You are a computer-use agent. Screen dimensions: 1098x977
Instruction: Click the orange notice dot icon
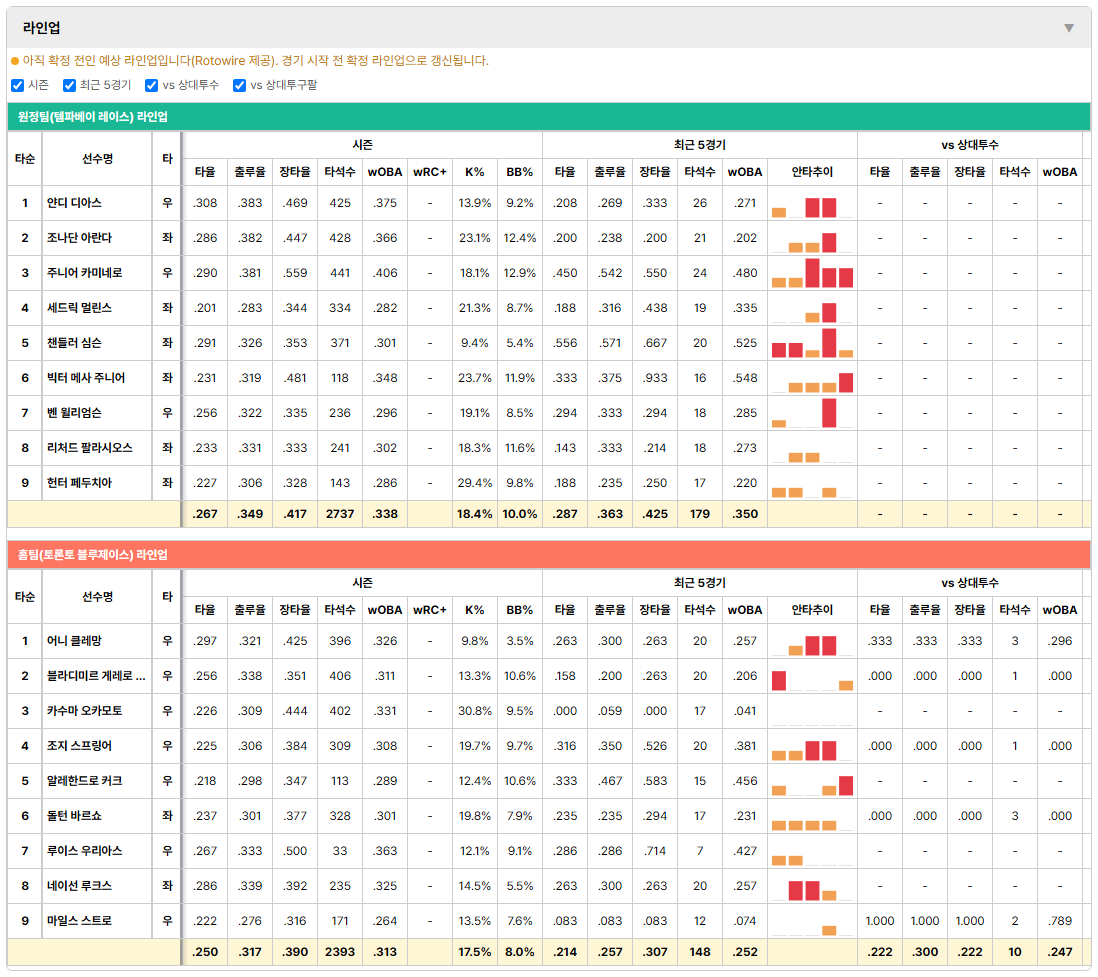[15, 61]
